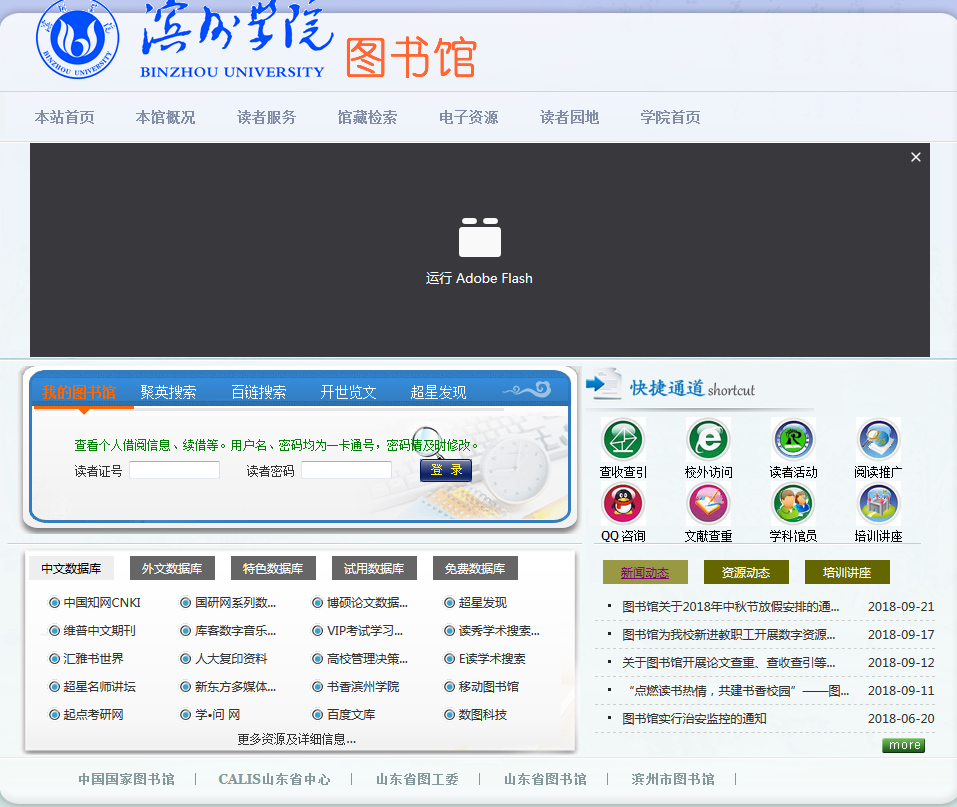Switch to the 聚英搜索 search tab
Image resolution: width=957 pixels, height=807 pixels.
point(168,392)
